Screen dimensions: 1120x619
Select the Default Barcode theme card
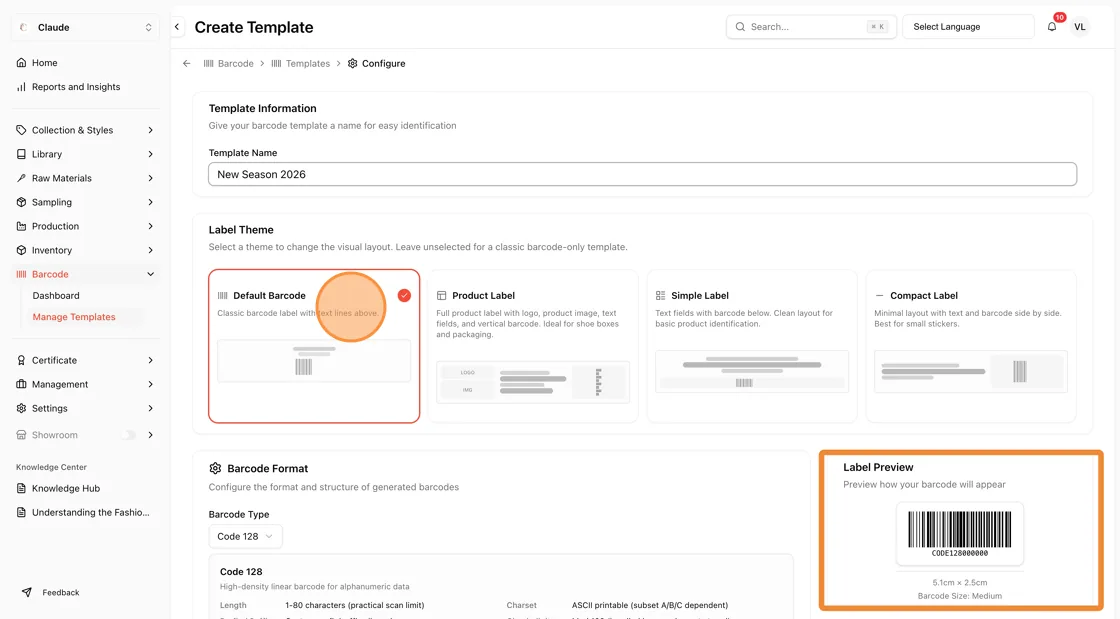(314, 346)
